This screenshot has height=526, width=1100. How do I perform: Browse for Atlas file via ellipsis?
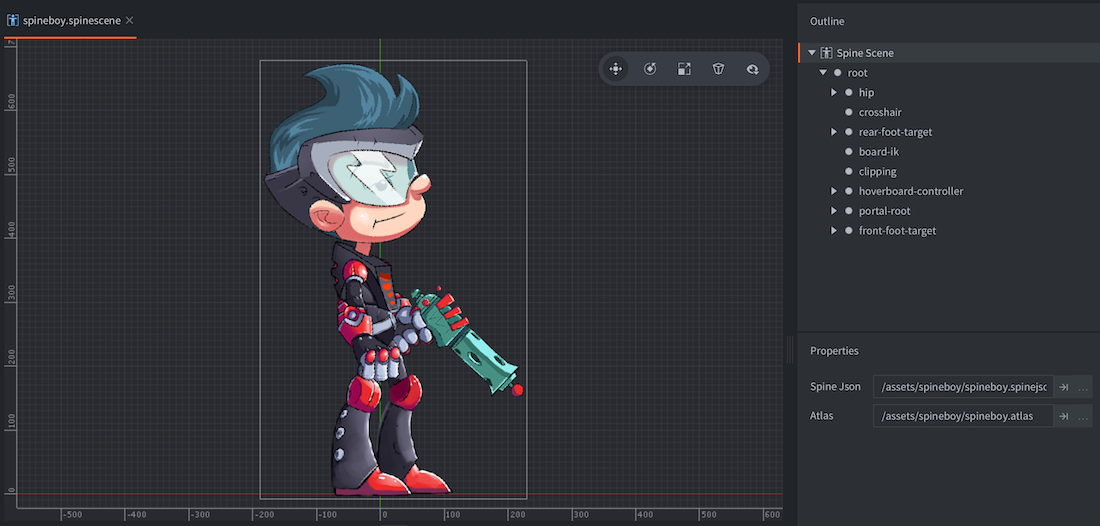pyautogui.click(x=1083, y=416)
